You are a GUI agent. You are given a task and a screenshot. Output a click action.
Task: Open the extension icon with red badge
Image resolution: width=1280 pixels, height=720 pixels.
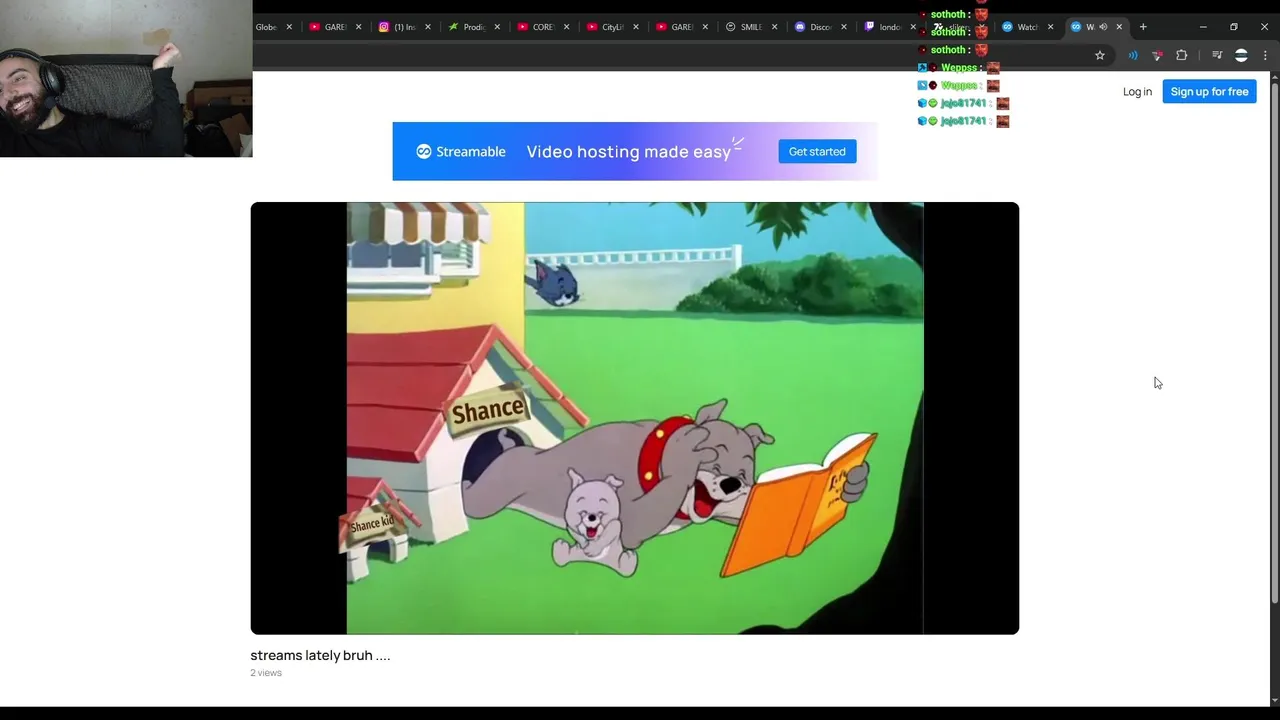point(1157,56)
